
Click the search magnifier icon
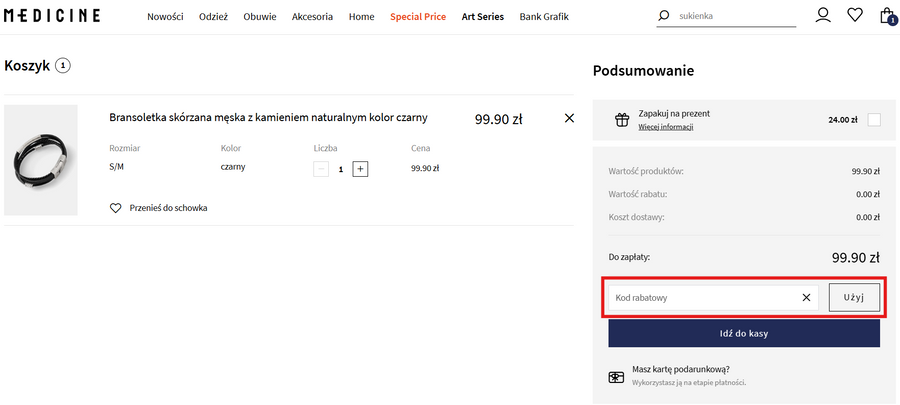pyautogui.click(x=663, y=16)
